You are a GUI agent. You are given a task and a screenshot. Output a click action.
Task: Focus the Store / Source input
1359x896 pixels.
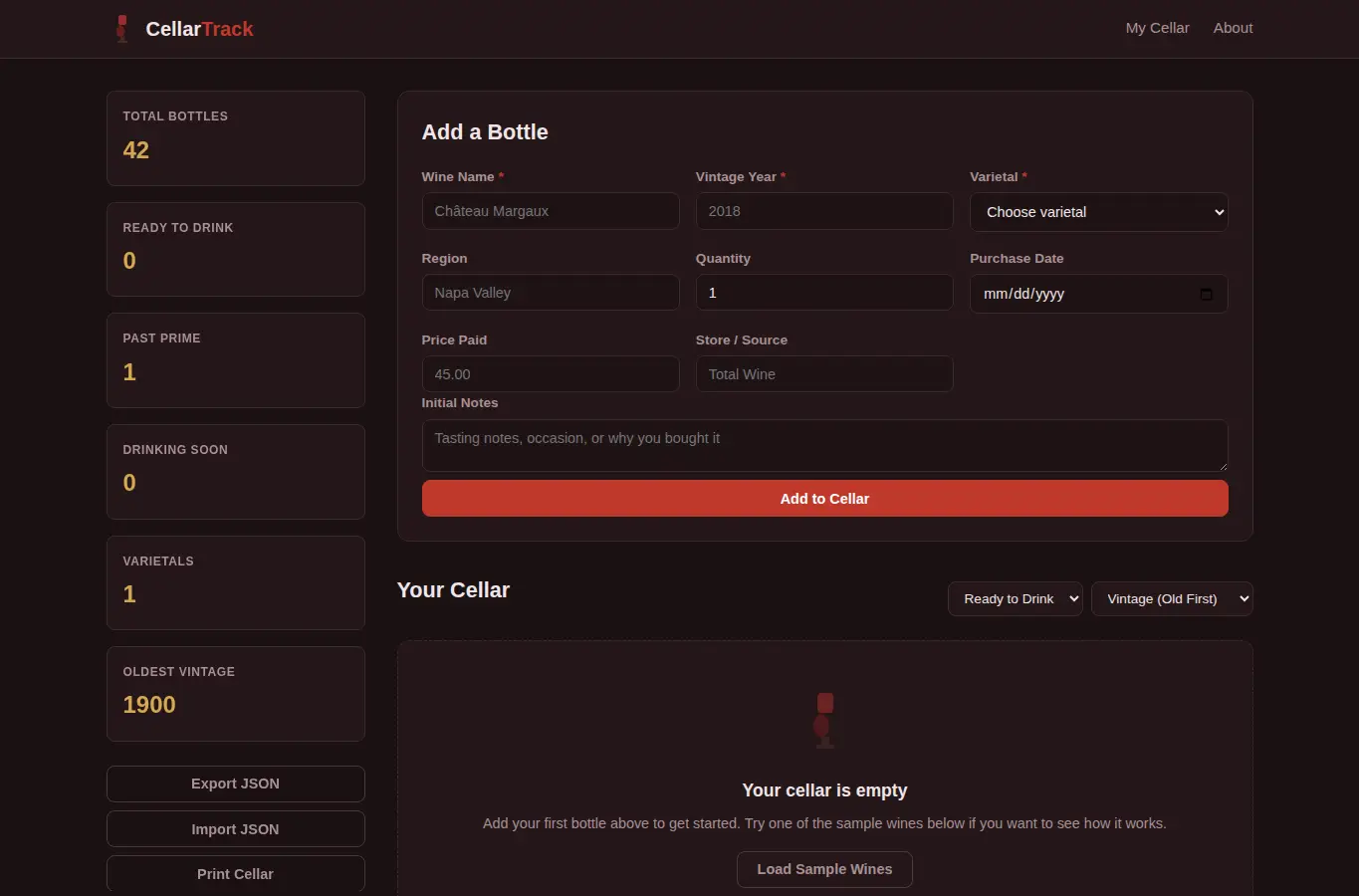point(824,374)
